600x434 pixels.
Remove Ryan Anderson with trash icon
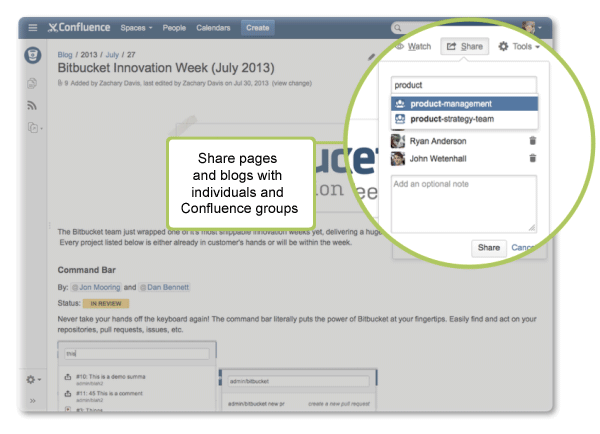pyautogui.click(x=532, y=141)
